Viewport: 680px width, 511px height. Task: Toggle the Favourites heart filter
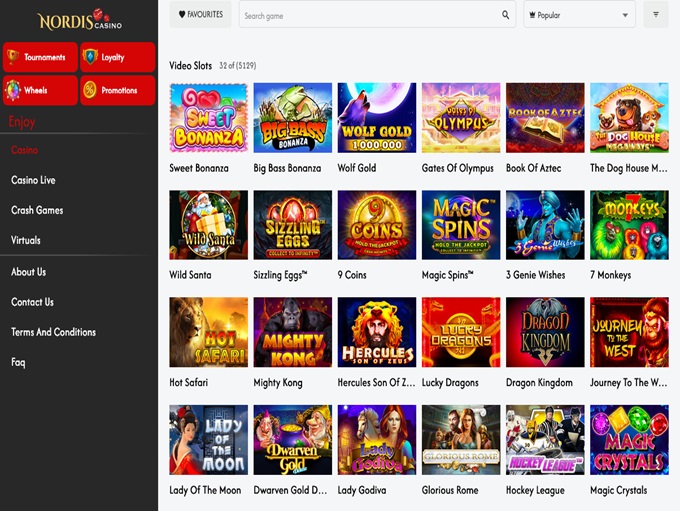click(200, 15)
